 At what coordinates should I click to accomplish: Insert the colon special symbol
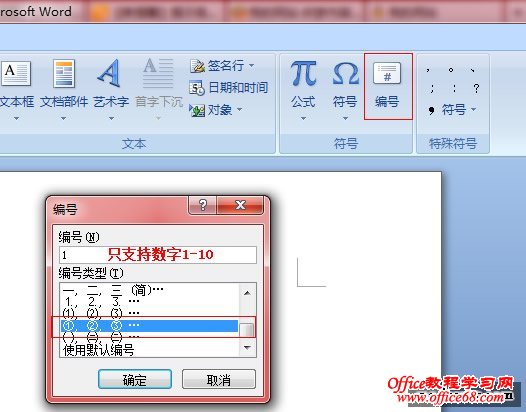(454, 89)
